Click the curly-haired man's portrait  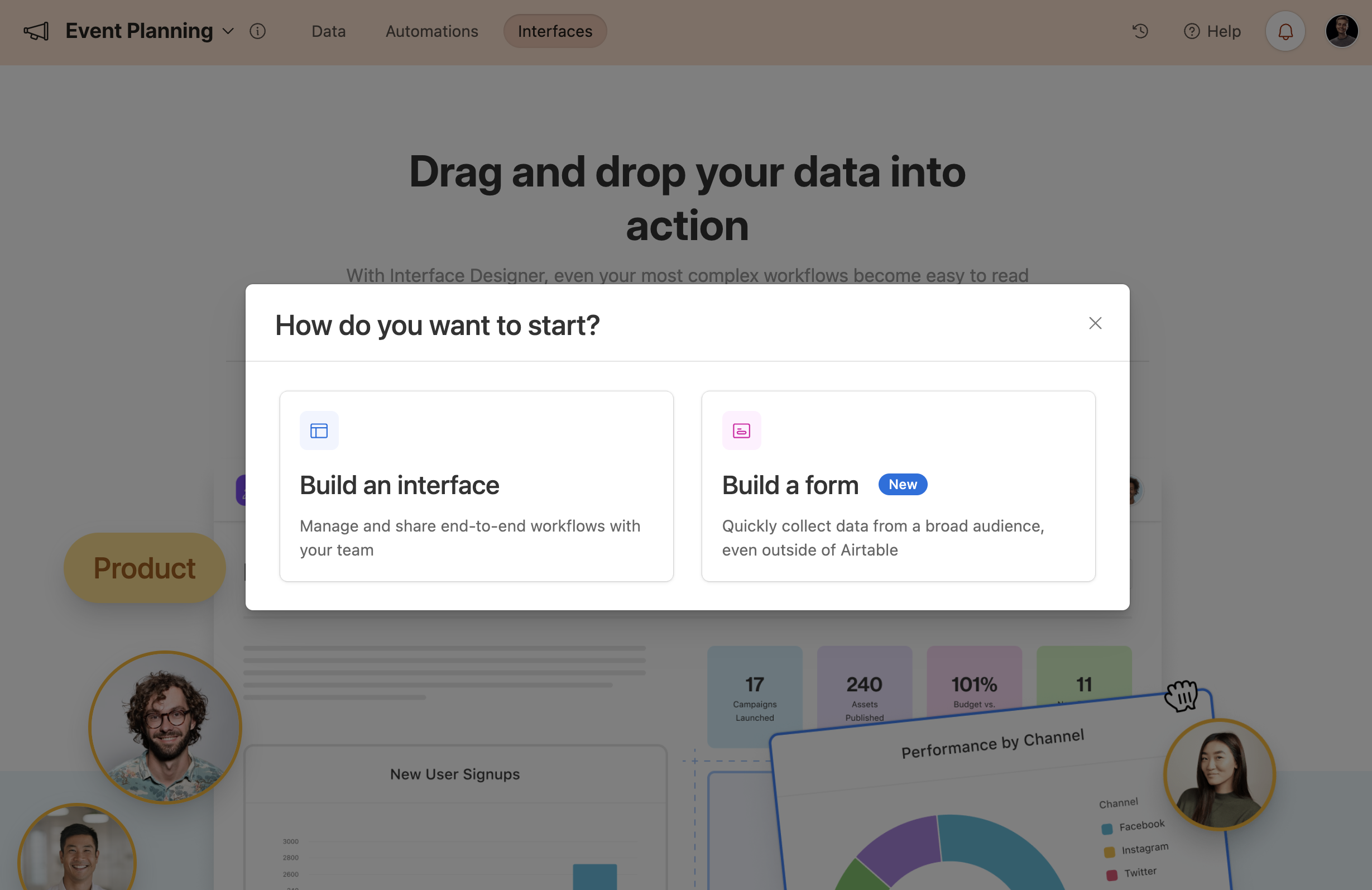point(165,727)
